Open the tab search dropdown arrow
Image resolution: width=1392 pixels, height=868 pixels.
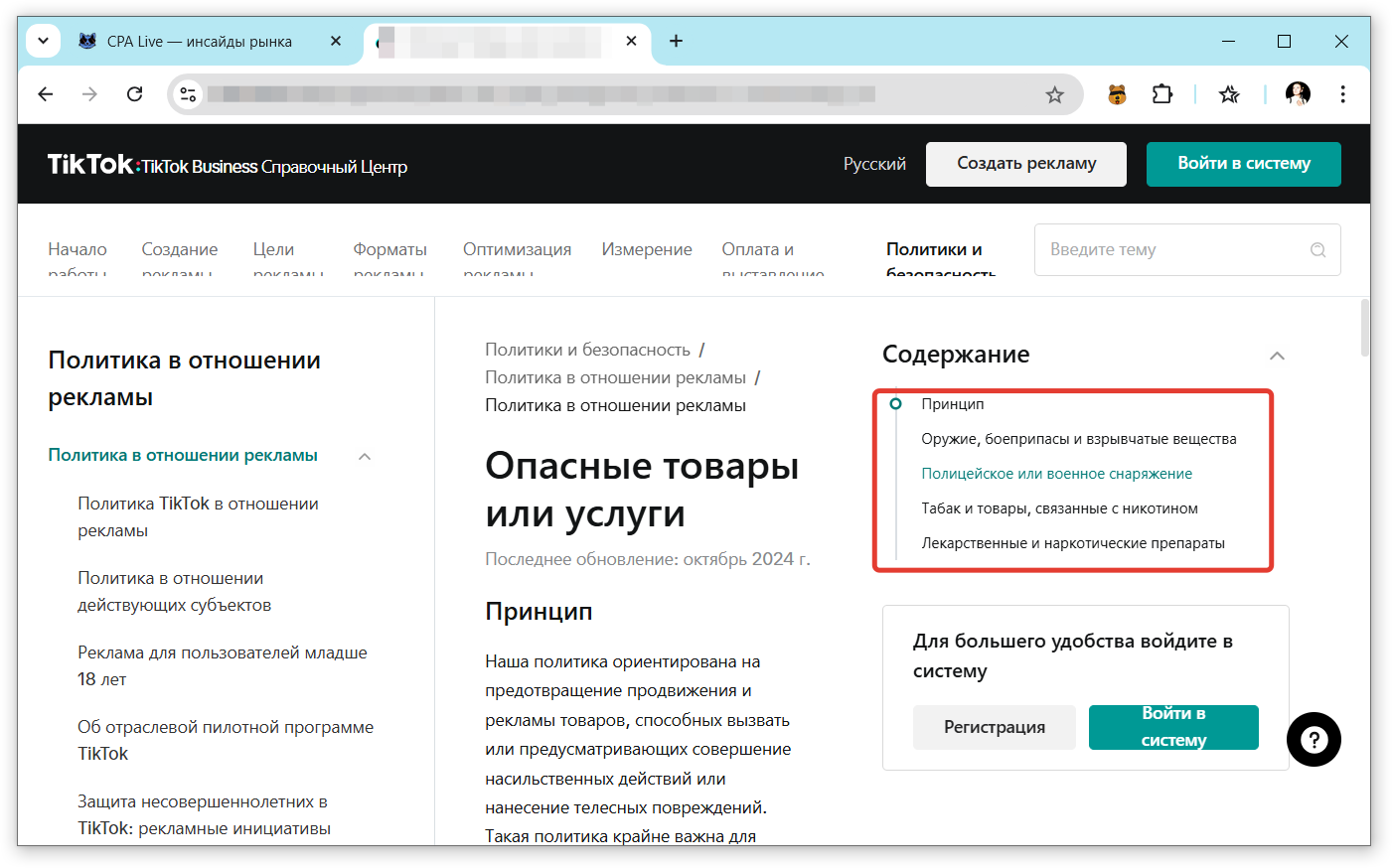(43, 41)
